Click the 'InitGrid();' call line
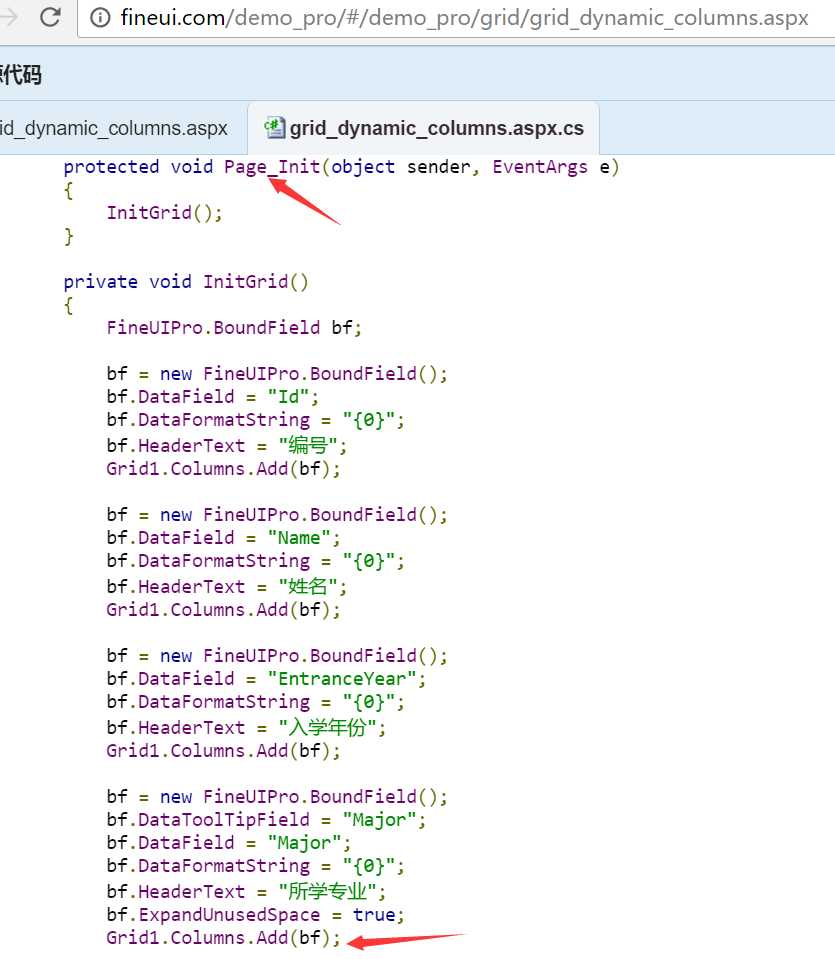 pos(165,213)
